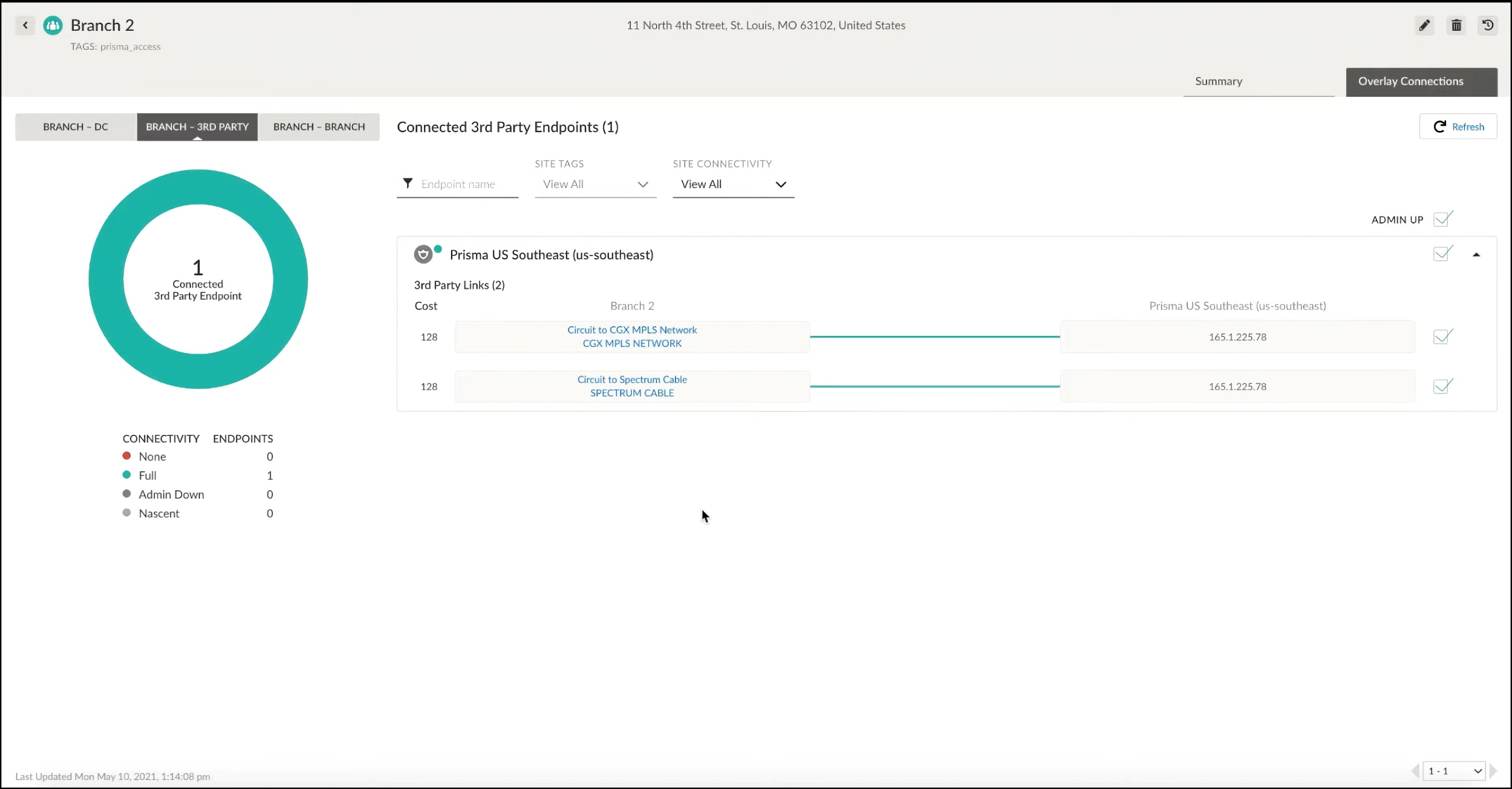Click the teal connectivity donut chart
Viewport: 1512px width, 789px height.
[x=198, y=187]
